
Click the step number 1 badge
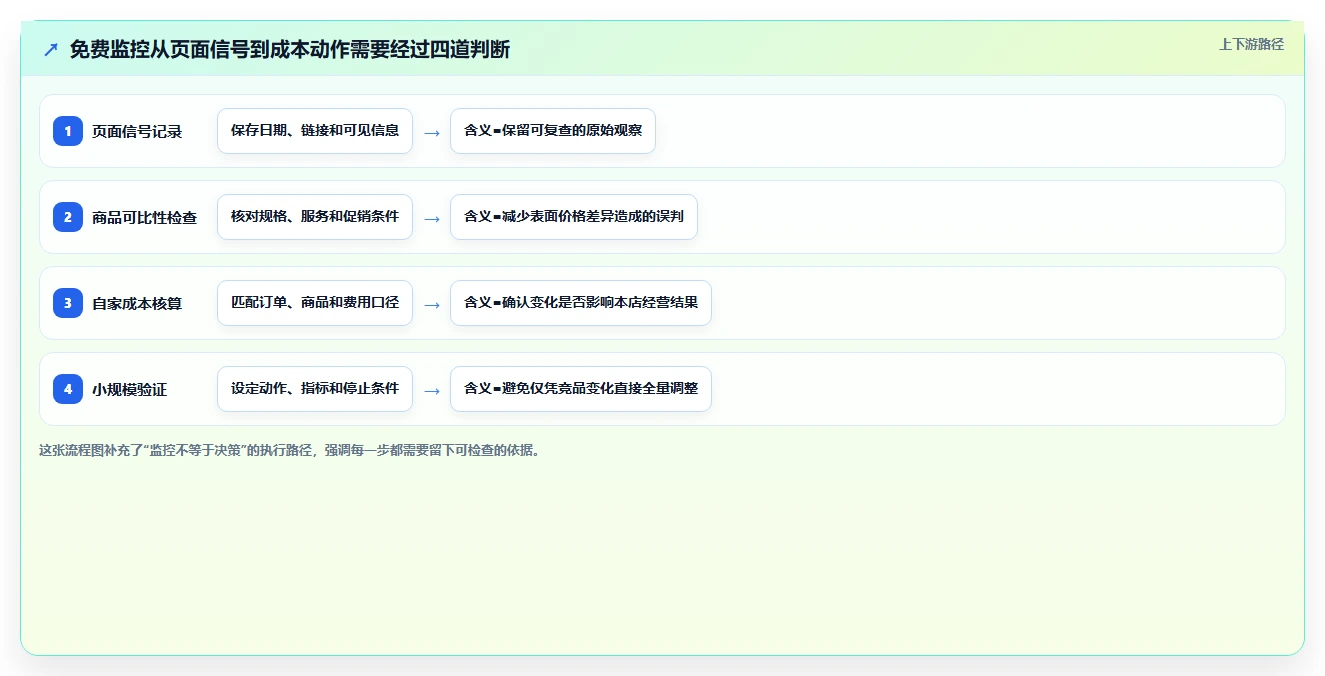point(68,131)
